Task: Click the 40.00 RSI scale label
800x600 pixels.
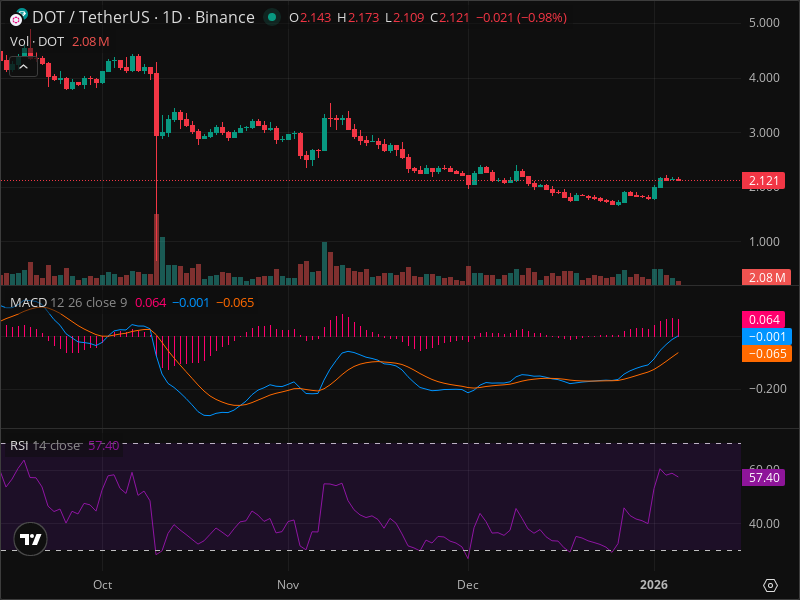Action: pyautogui.click(x=764, y=524)
